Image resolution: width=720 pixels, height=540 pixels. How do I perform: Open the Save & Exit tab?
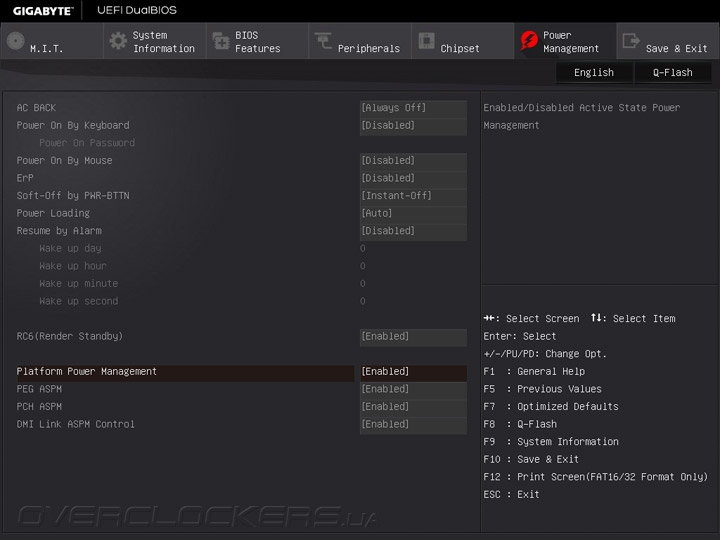tap(668, 41)
